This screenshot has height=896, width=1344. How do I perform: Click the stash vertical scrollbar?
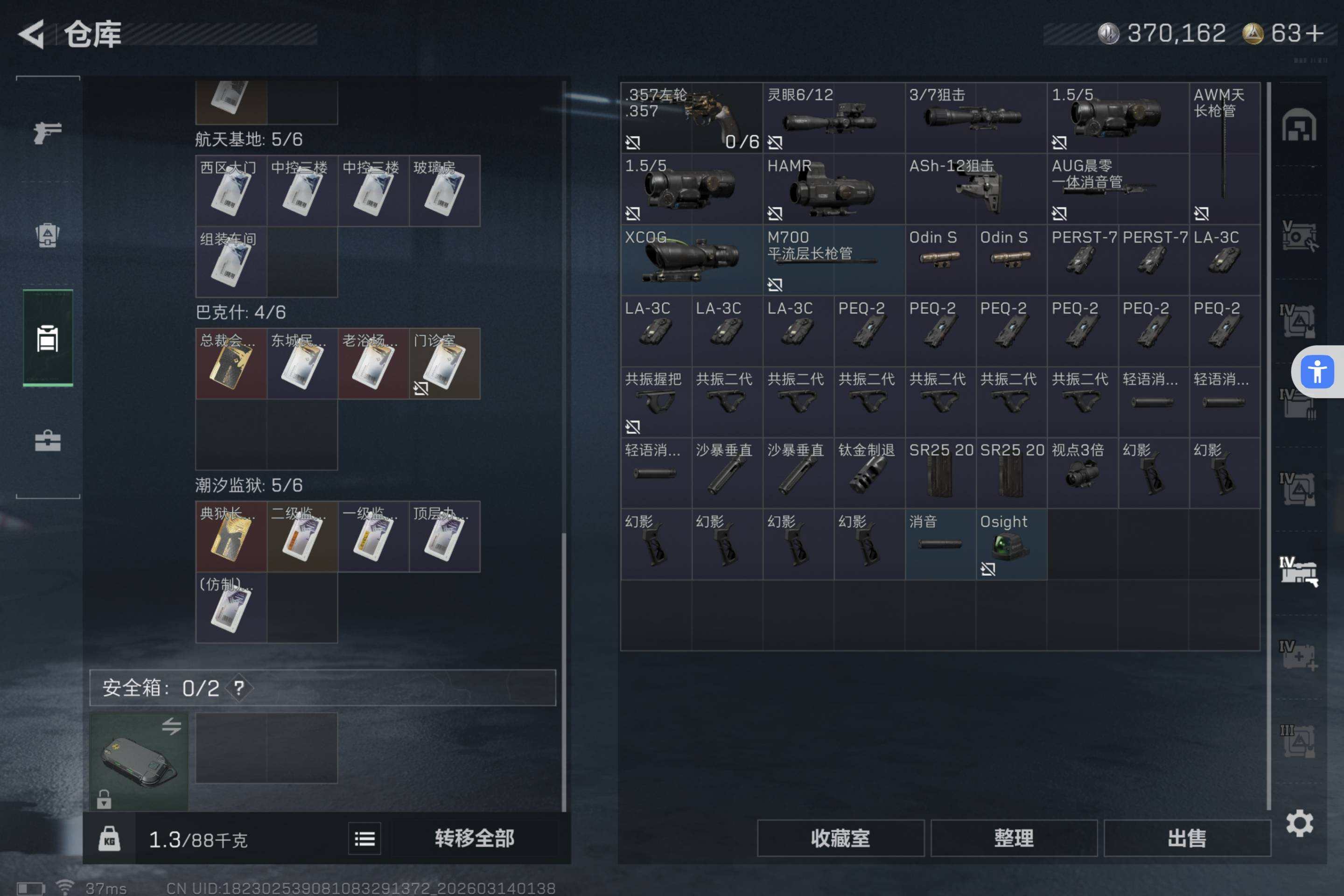(1268, 446)
